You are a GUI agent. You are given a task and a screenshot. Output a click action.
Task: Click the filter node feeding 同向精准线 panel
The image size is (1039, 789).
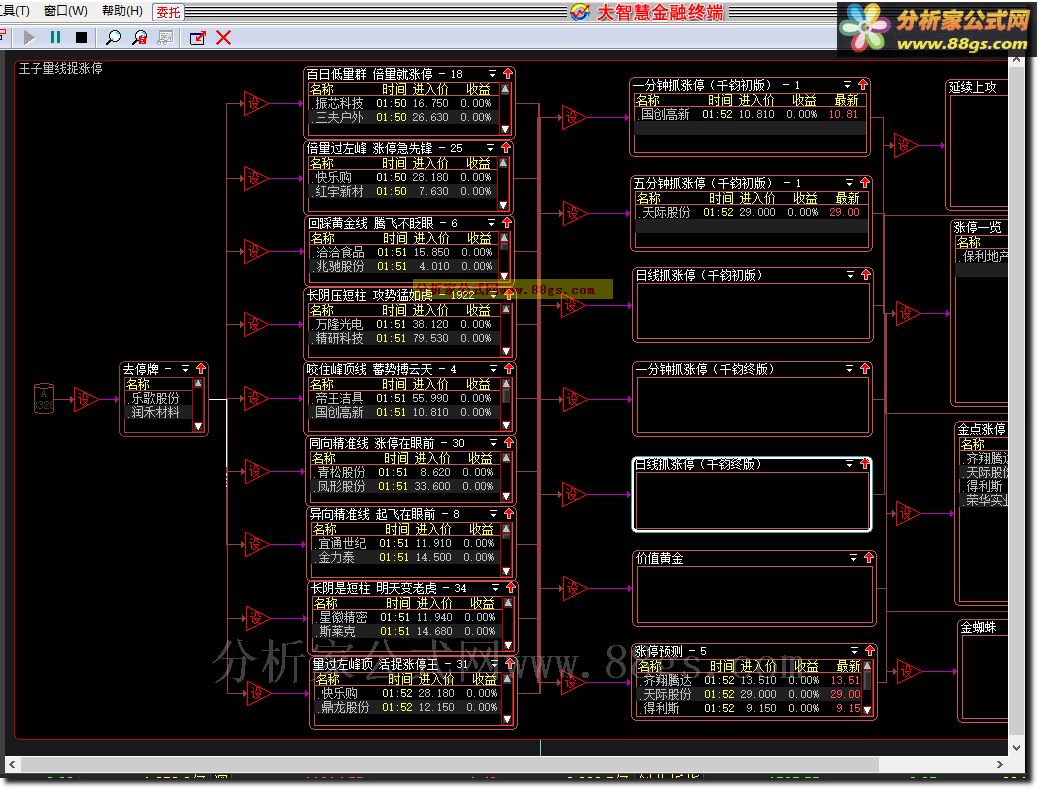pos(256,472)
